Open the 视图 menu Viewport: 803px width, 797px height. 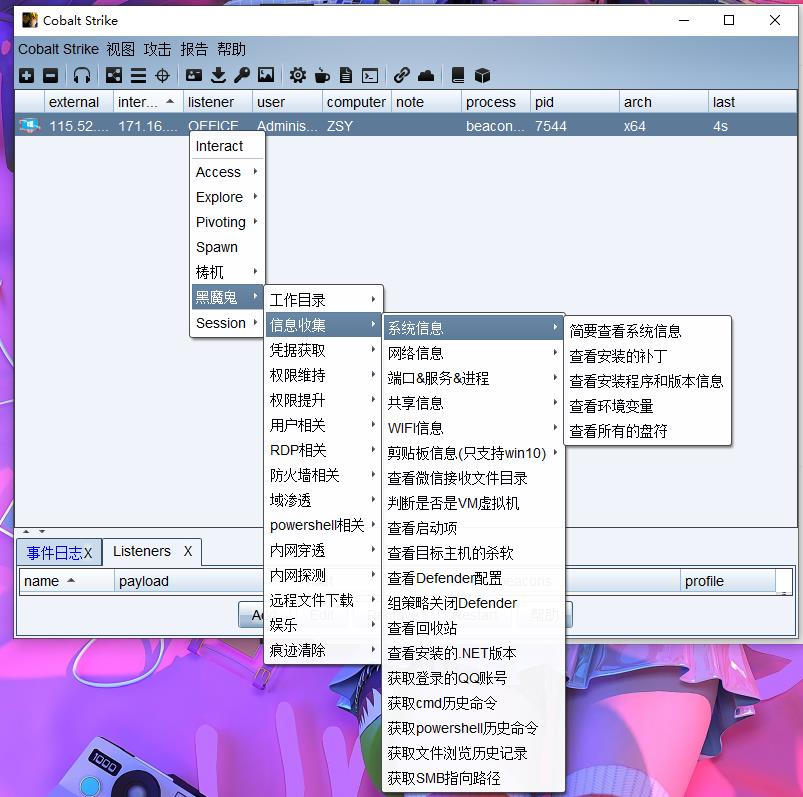click(121, 49)
